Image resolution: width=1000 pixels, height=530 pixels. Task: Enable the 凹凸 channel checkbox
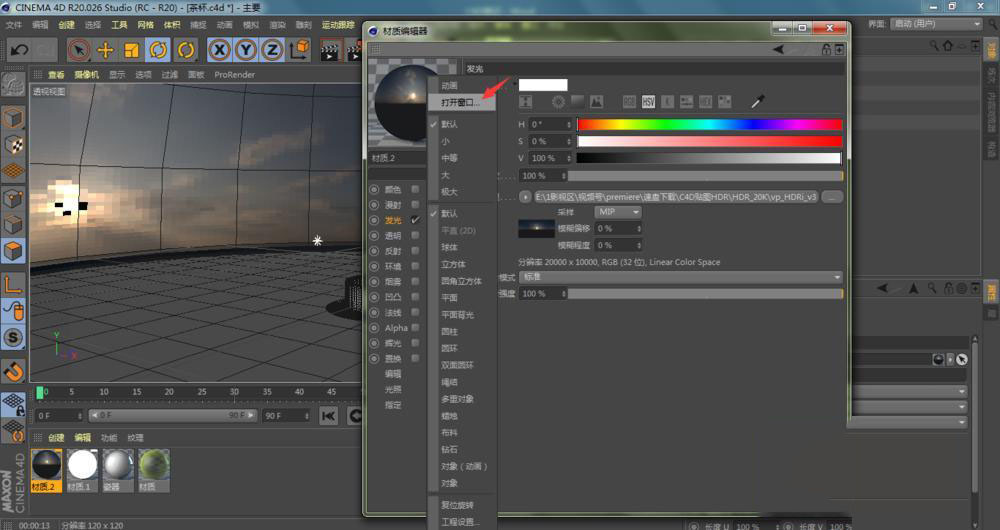click(415, 297)
